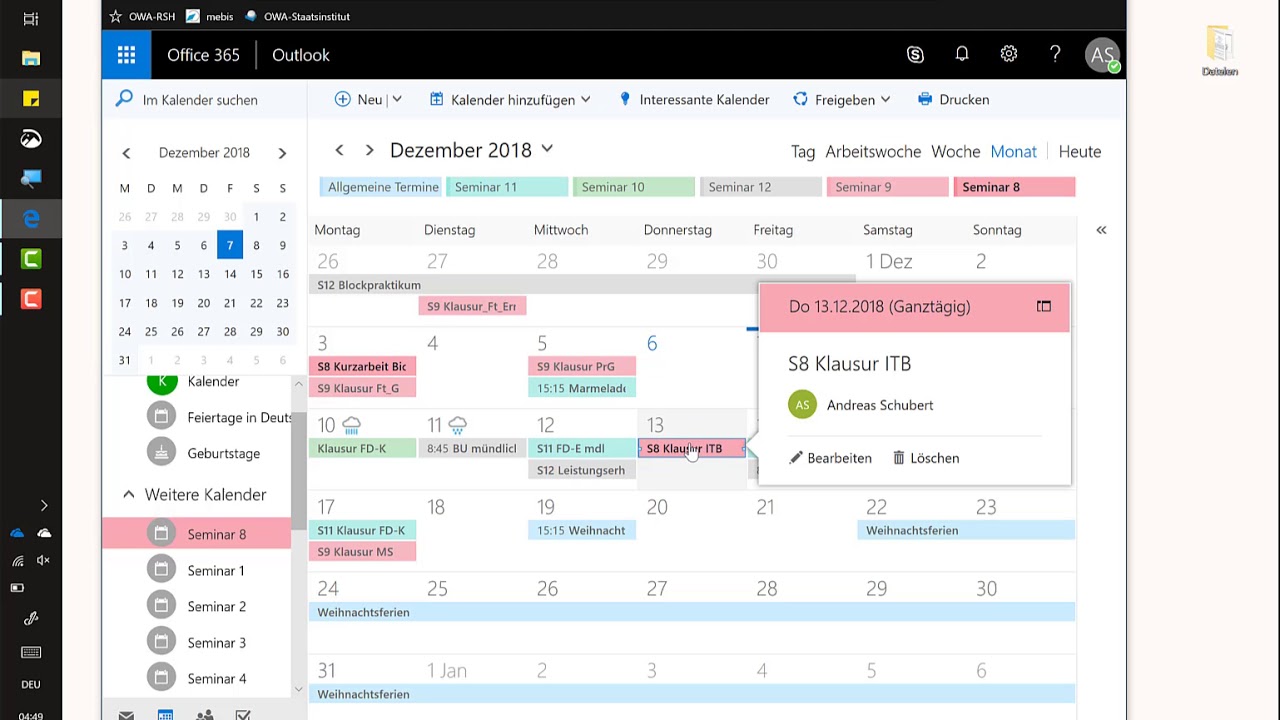Toggle the Seminar 1 calendar
This screenshot has width=1280, height=720.
click(197, 570)
